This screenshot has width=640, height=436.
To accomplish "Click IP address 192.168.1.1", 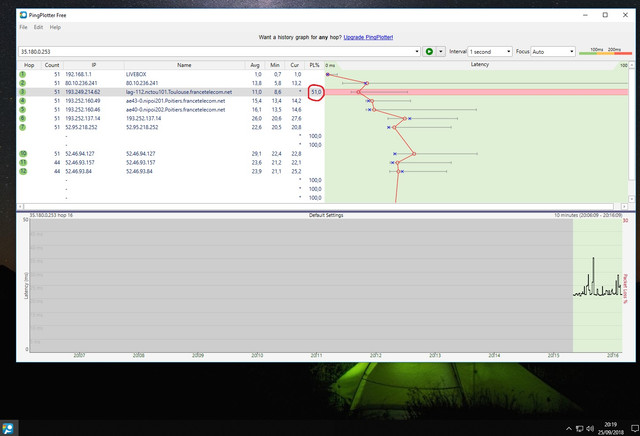I will 78,74.
